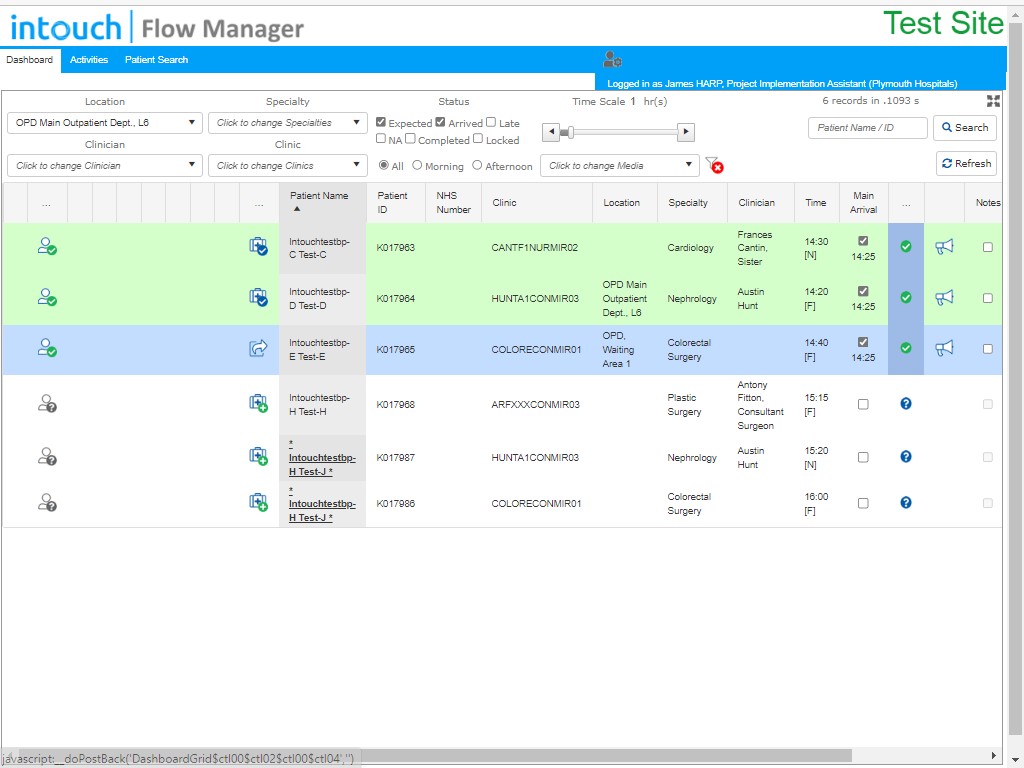This screenshot has width=1024, height=768.
Task: Untick Main Arrival checkbox for K017964
Action: coord(863,291)
